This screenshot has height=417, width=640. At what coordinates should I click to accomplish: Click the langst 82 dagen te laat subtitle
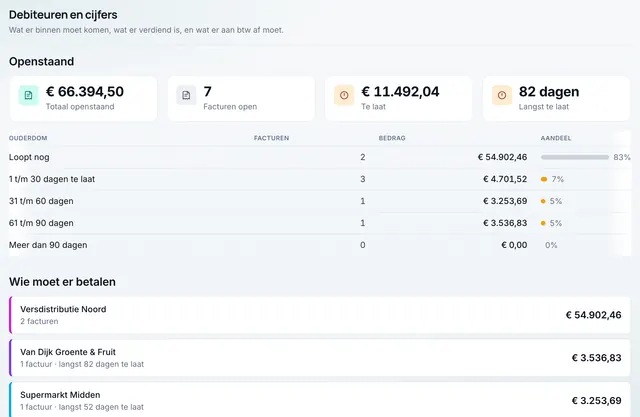(101, 364)
